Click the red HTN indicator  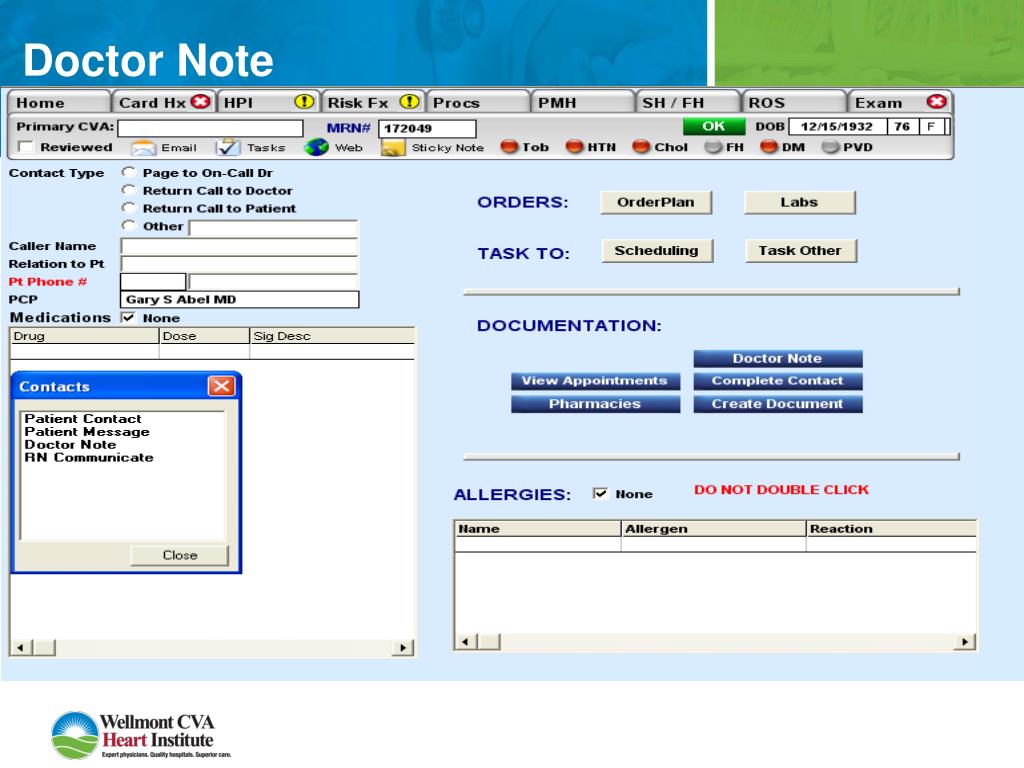coord(575,148)
